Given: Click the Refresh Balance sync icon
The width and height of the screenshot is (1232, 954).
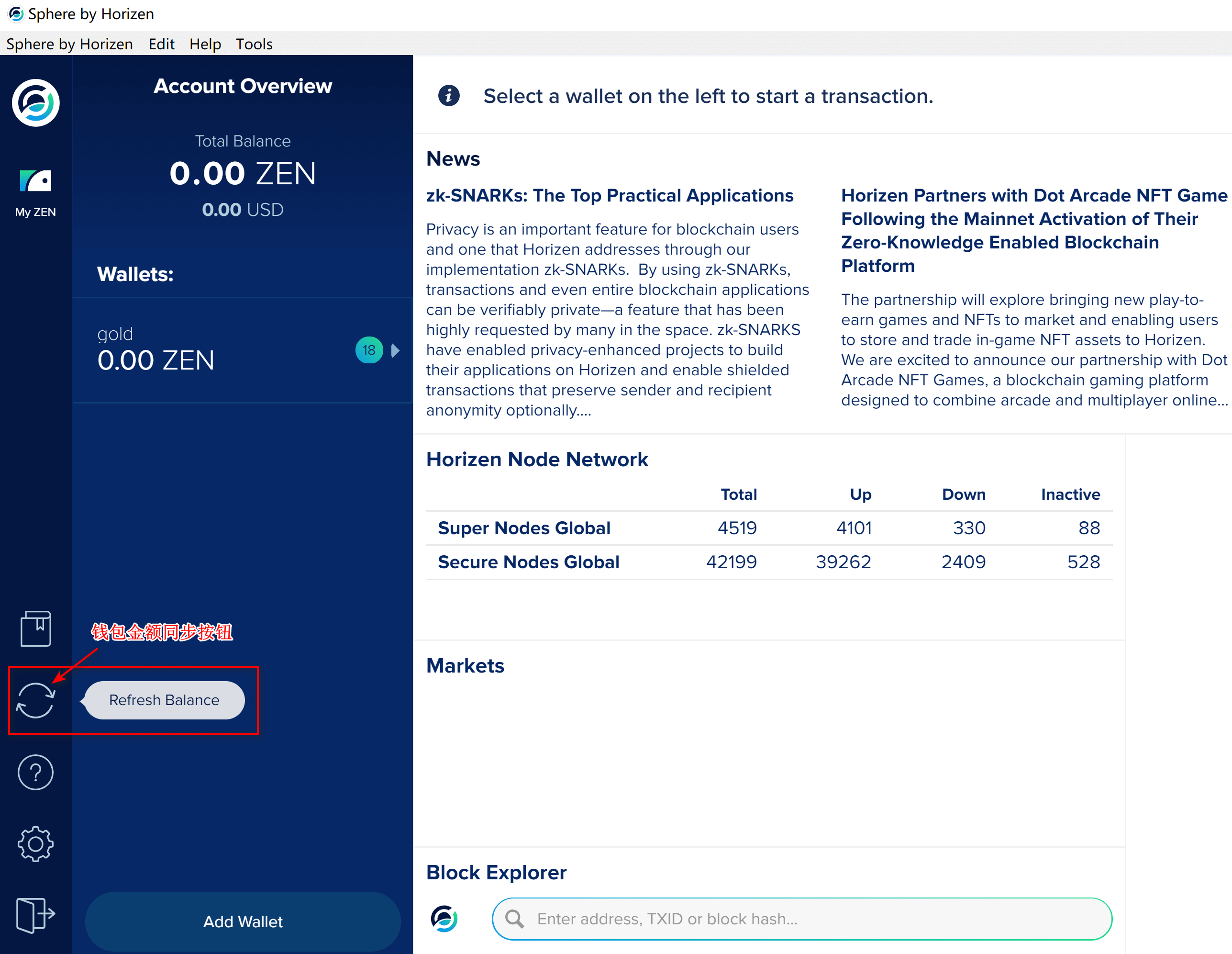Looking at the screenshot, I should coord(35,700).
